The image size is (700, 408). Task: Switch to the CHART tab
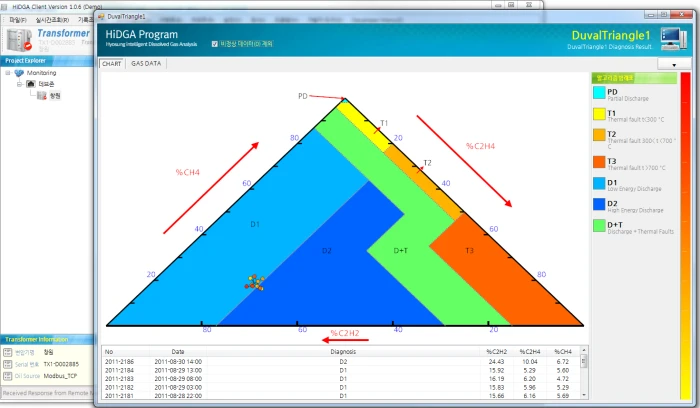112,64
